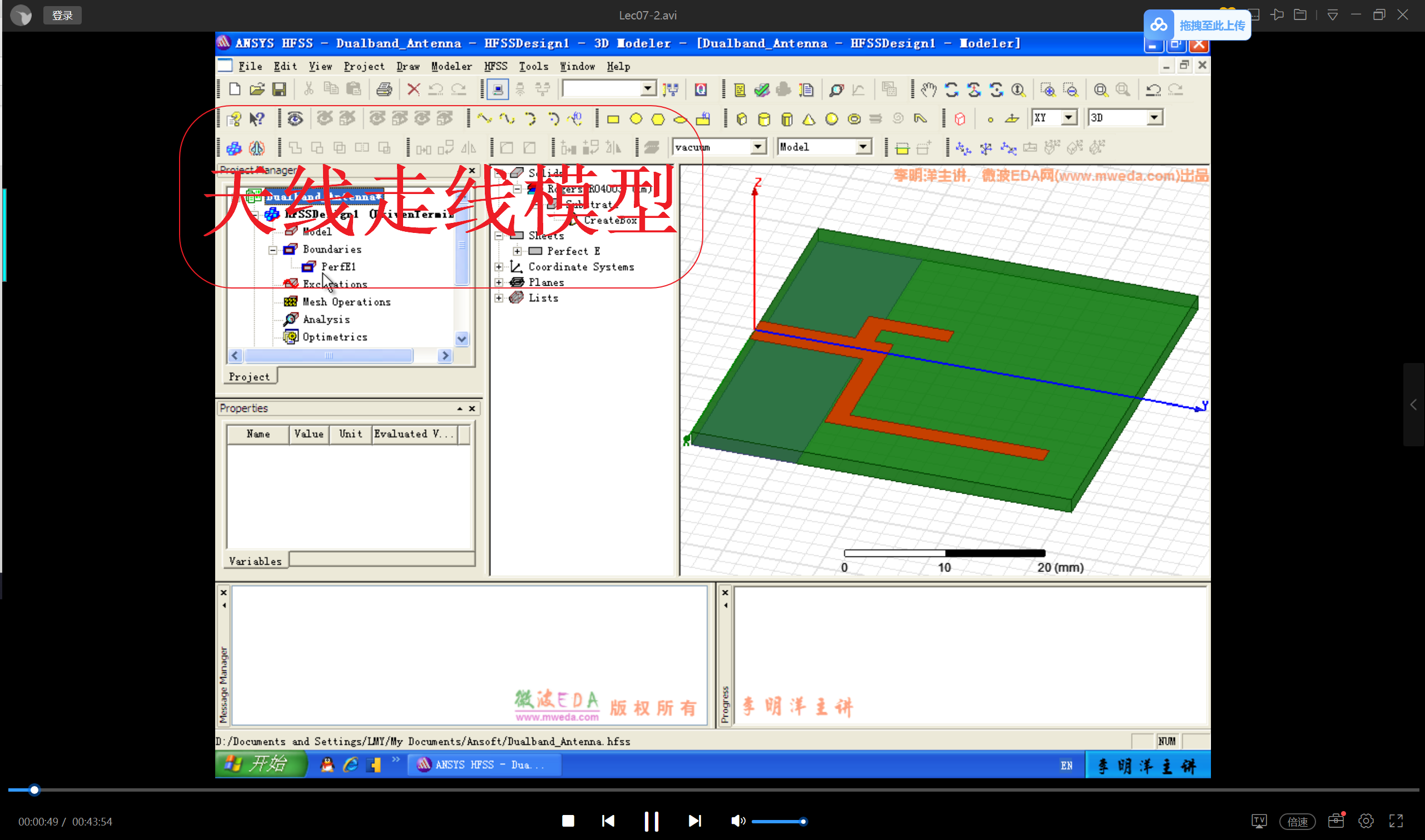Open the Modeler menu
The width and height of the screenshot is (1425, 840).
coord(451,66)
